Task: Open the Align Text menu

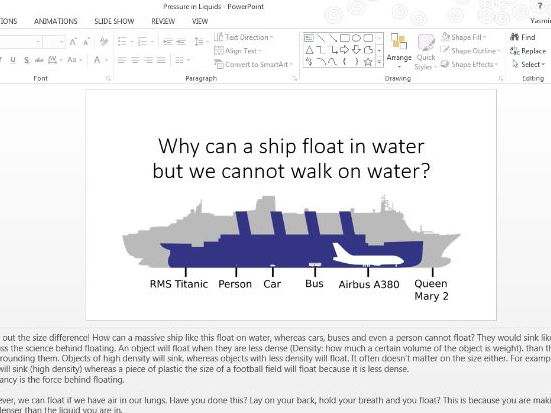Action: [238, 51]
